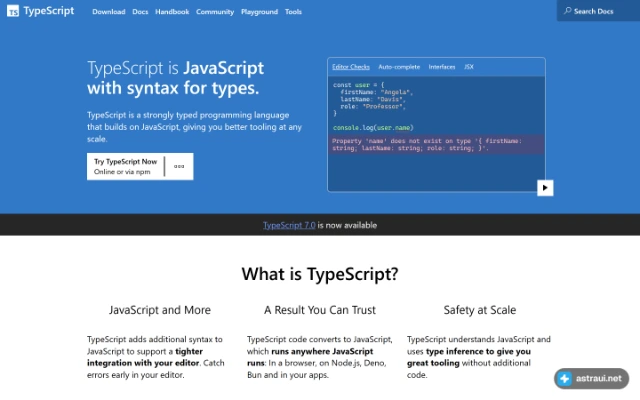
Task: Click the 'A Result You Can Trust' heading
Action: (320, 310)
